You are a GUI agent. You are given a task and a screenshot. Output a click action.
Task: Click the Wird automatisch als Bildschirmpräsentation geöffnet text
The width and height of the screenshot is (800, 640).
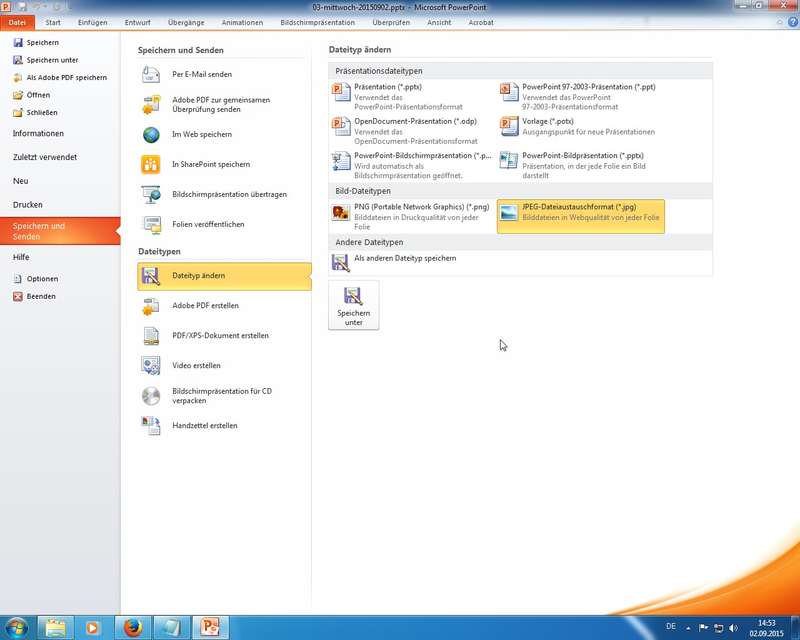point(408,171)
